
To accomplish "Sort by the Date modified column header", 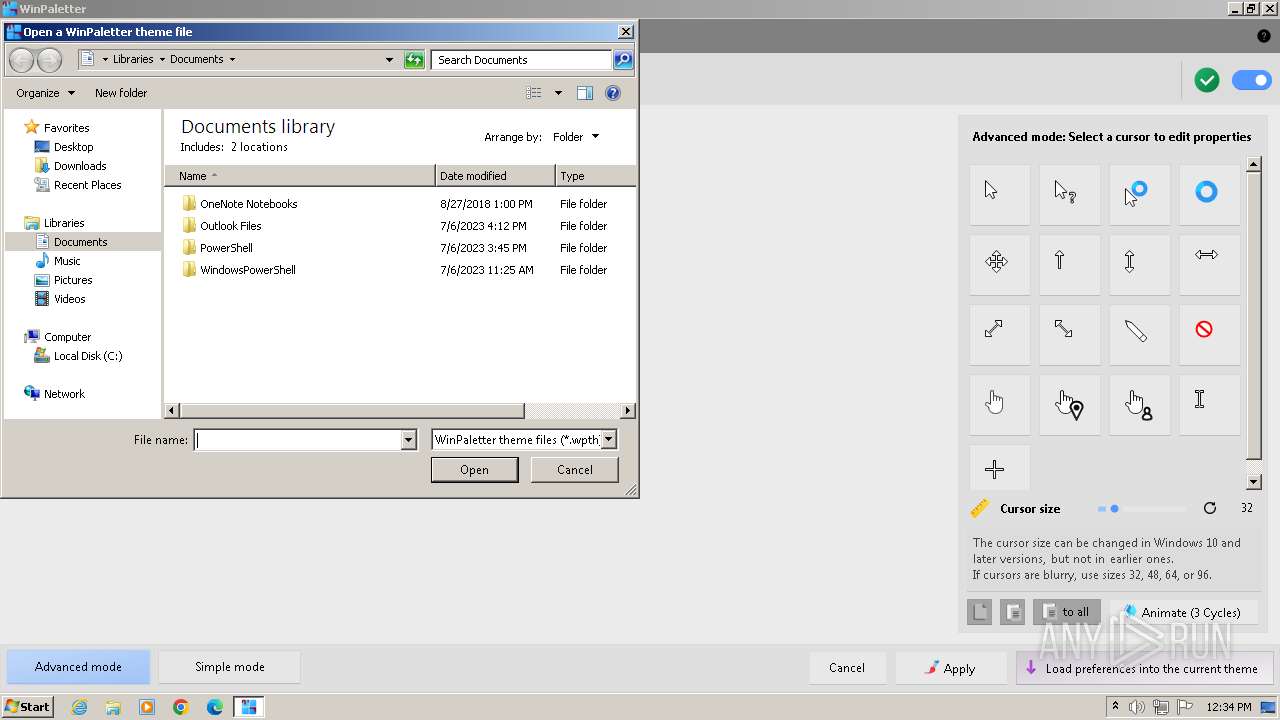I will pos(495,176).
